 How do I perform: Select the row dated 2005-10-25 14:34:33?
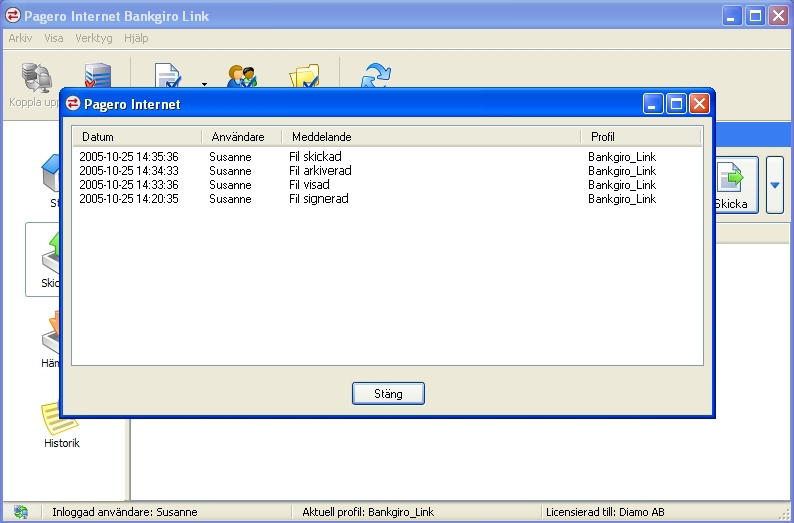click(387, 171)
